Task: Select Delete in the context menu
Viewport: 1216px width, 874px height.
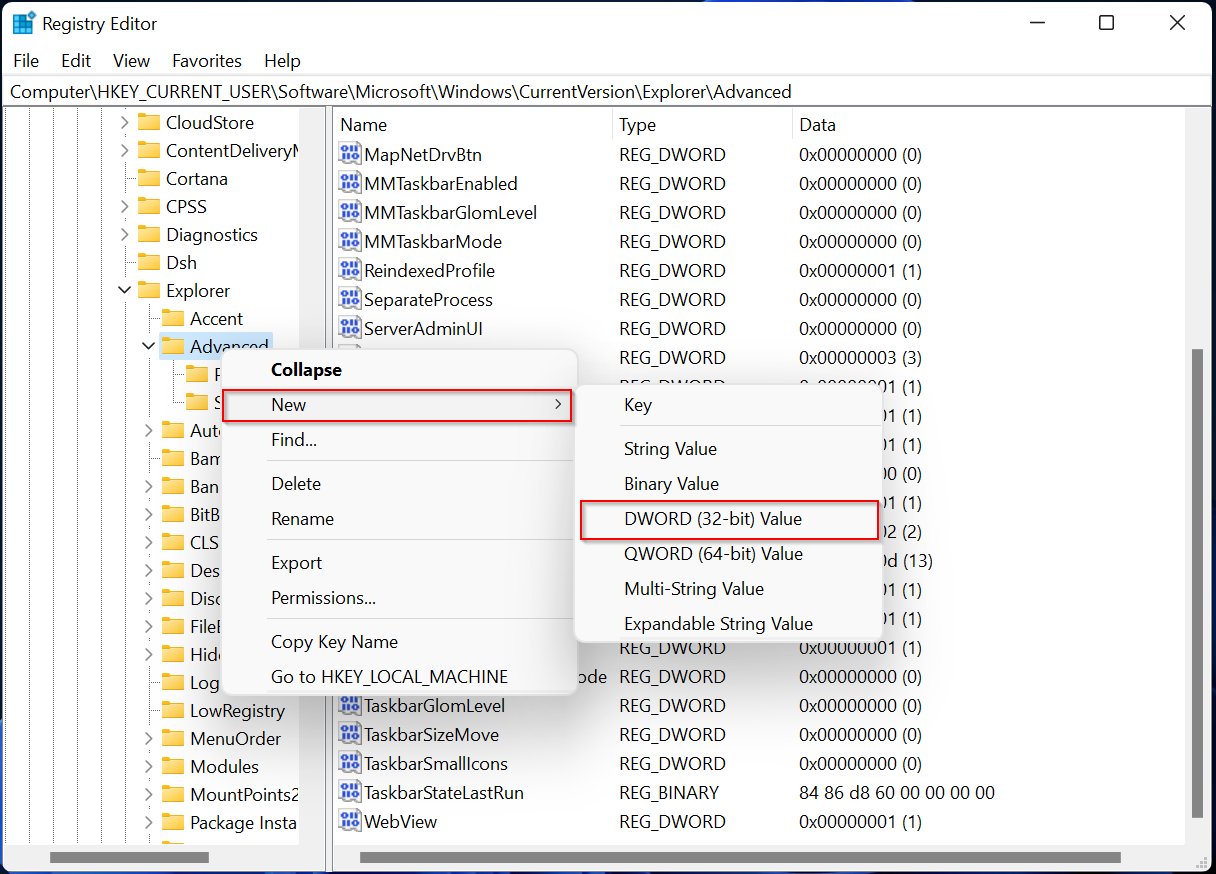Action: tap(399, 484)
